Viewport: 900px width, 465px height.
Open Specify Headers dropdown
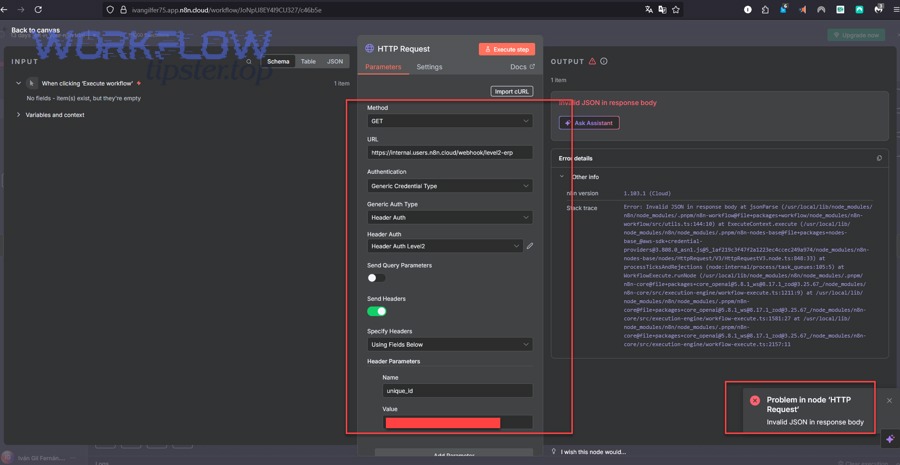point(449,344)
